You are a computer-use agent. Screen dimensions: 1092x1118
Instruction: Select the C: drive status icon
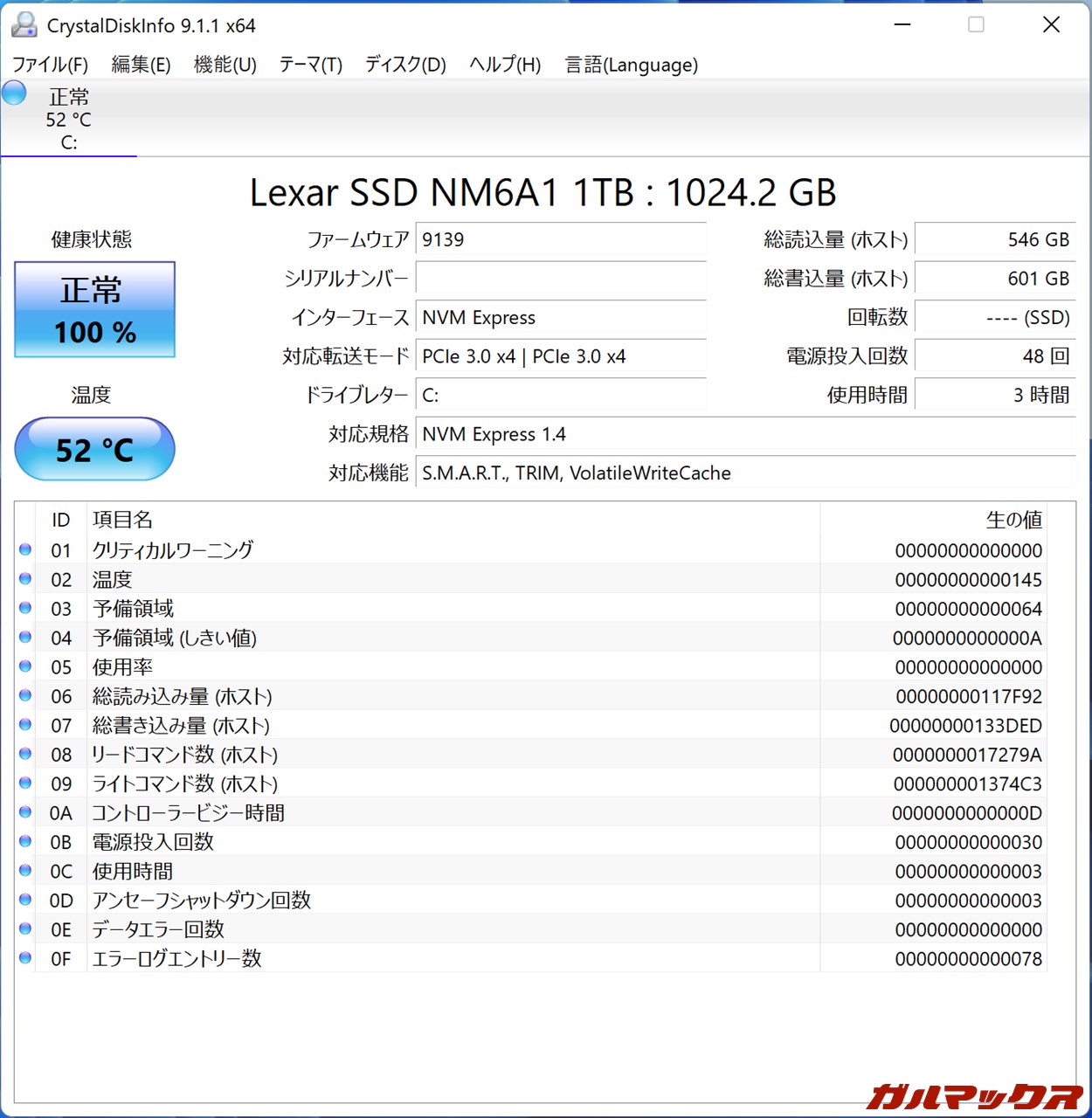point(14,92)
